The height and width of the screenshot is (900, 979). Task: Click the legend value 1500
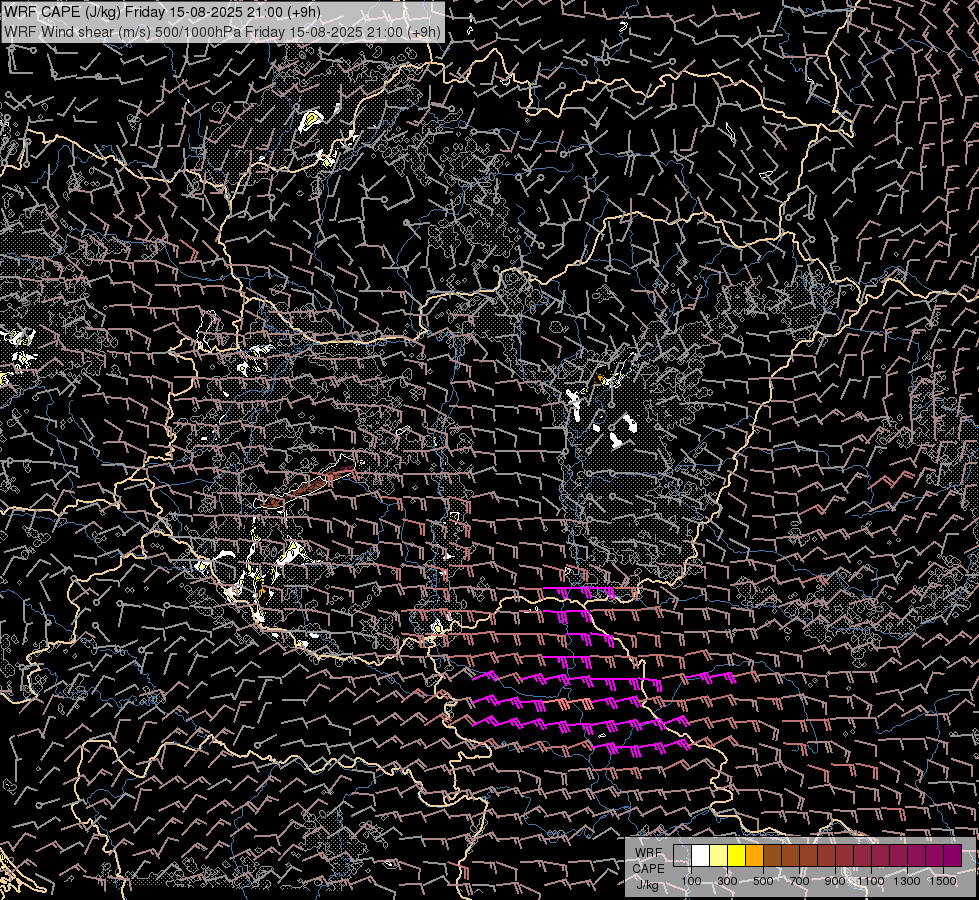(x=943, y=881)
